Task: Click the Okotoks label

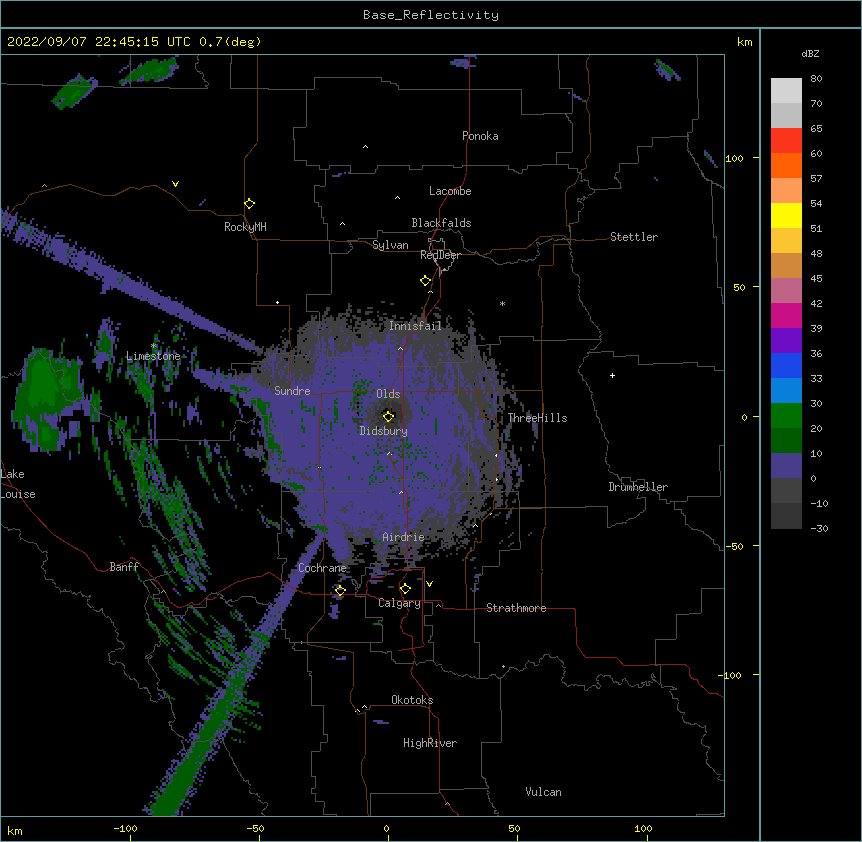Action: click(412, 700)
